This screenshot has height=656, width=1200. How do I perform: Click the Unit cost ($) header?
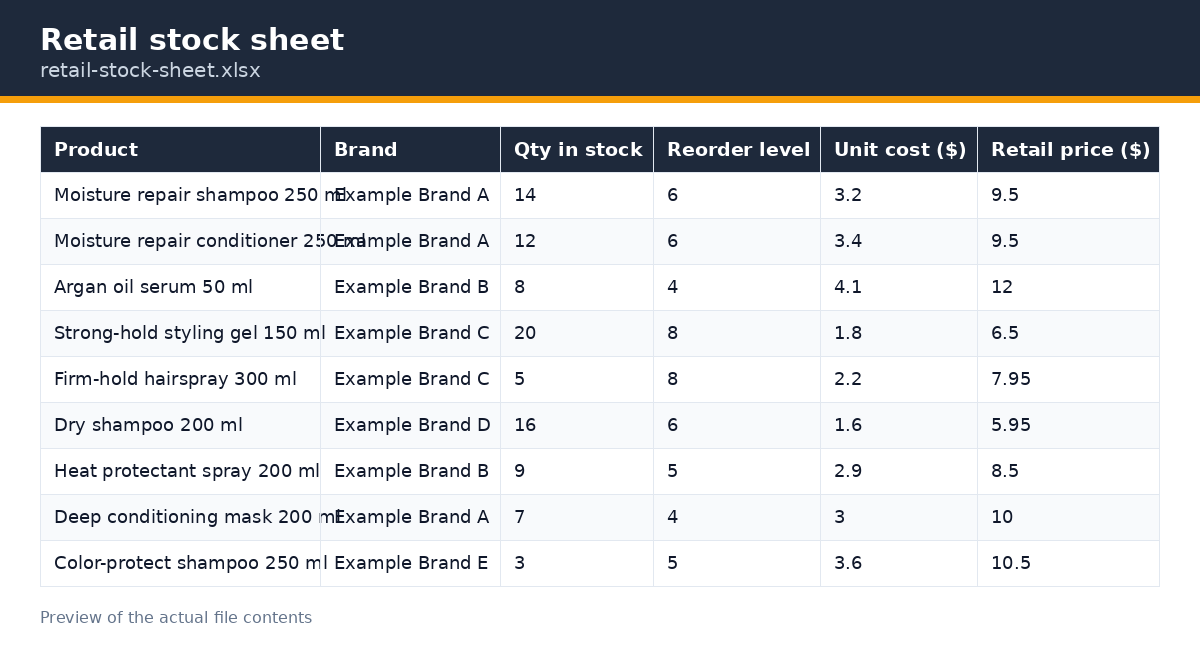pos(899,150)
